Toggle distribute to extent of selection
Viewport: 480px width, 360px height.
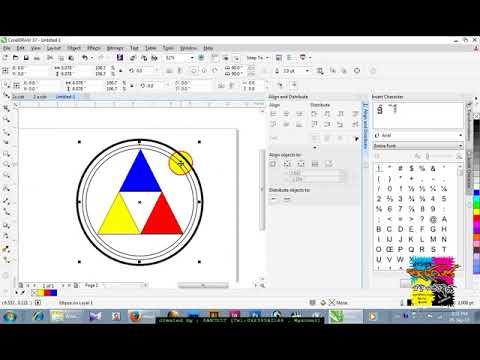coord(274,199)
